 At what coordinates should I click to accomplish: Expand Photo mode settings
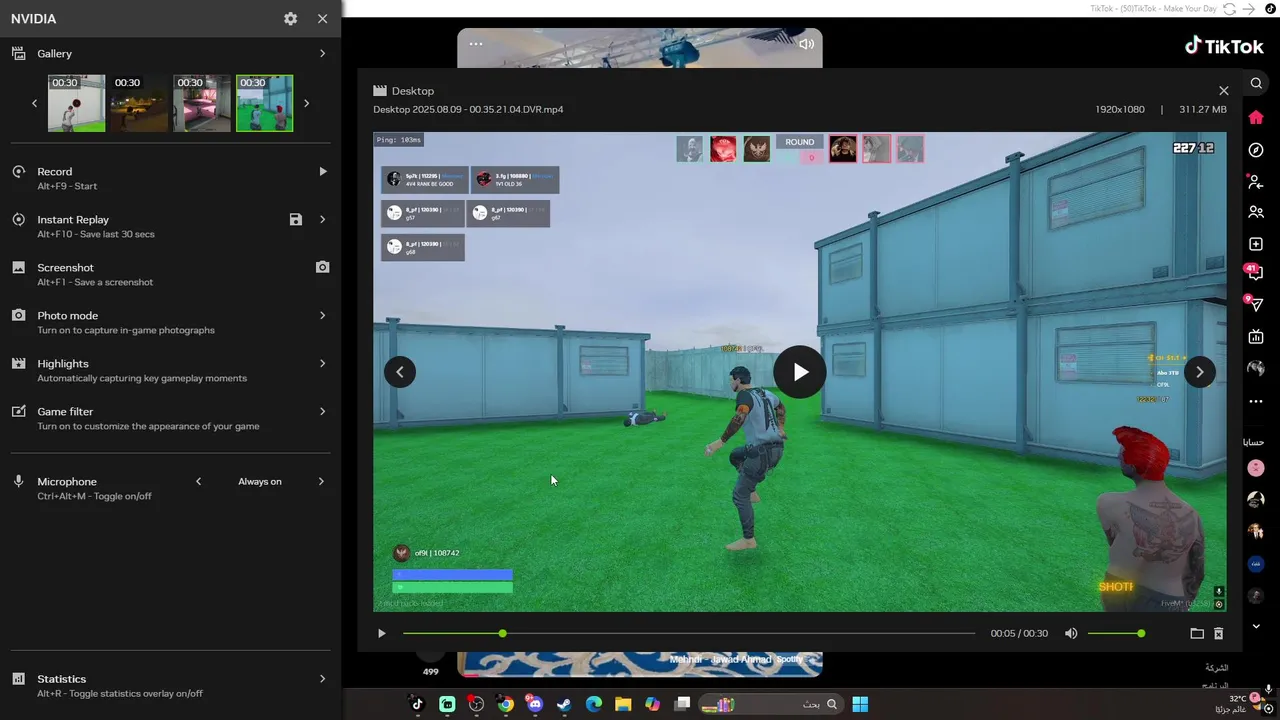[x=322, y=315]
